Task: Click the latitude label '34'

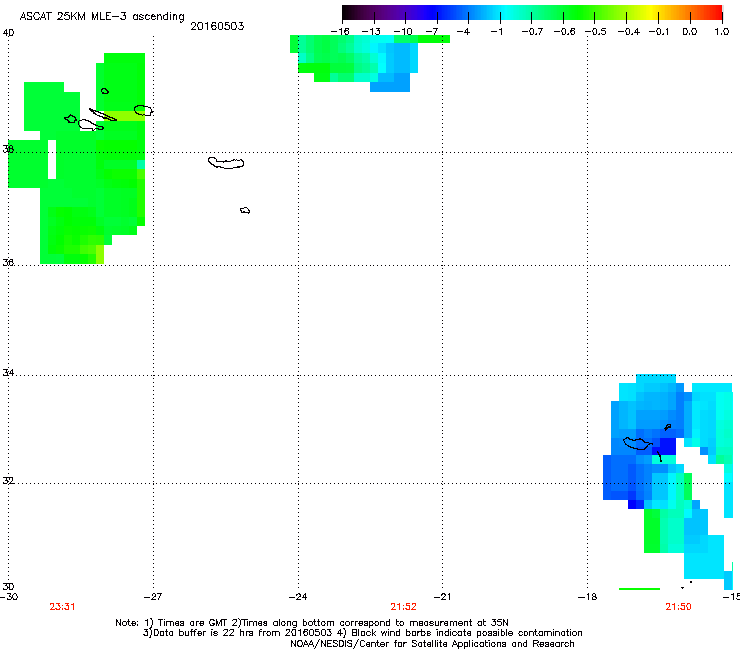Action: pyautogui.click(x=8, y=372)
